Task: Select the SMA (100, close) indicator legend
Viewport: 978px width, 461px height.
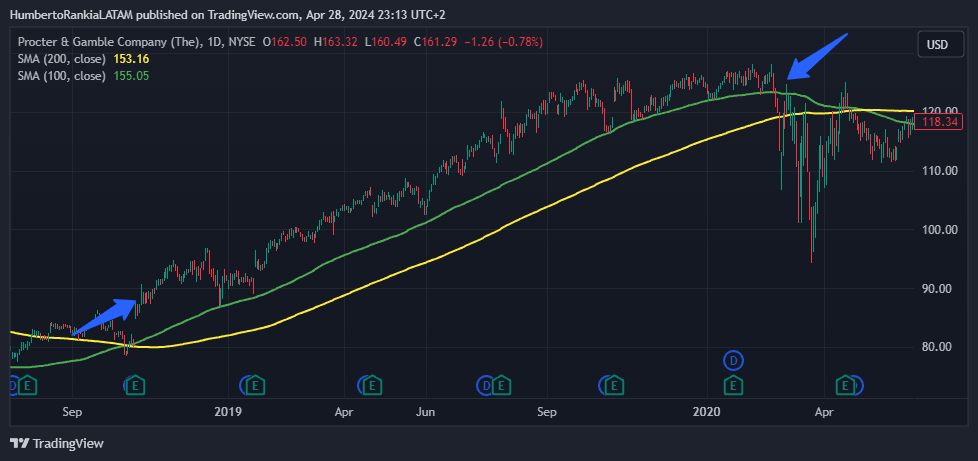Action: coord(62,75)
